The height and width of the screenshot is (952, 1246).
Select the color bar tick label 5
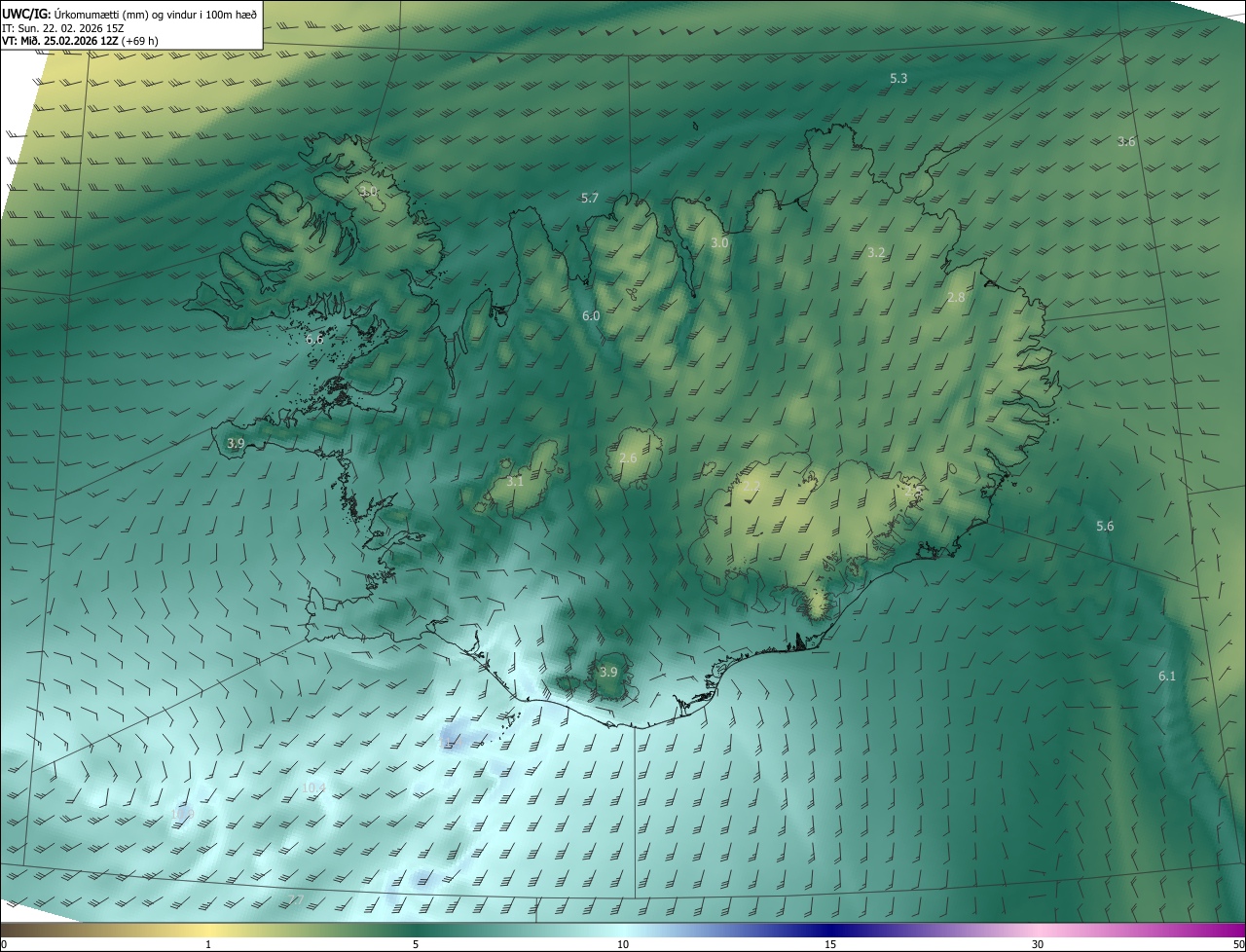pos(416,944)
